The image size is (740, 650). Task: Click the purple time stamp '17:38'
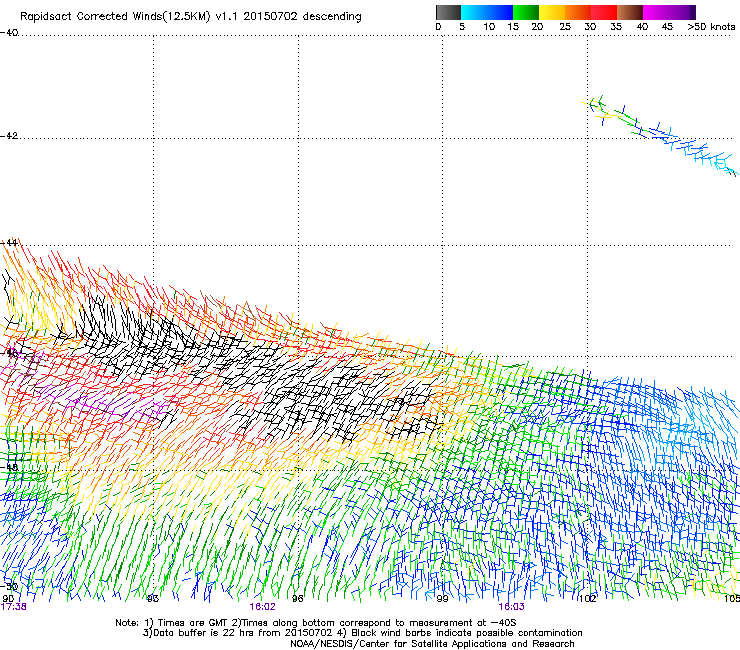click(14, 607)
